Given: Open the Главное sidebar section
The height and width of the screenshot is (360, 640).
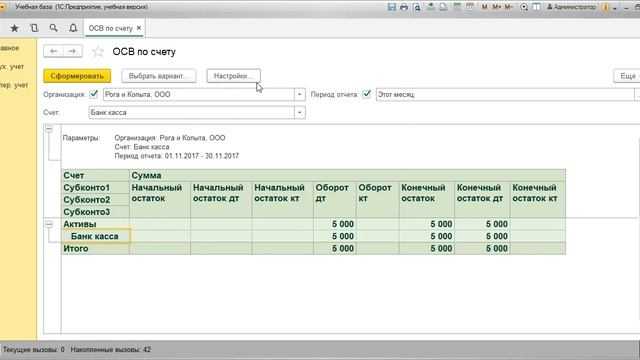Looking at the screenshot, I should [9, 48].
